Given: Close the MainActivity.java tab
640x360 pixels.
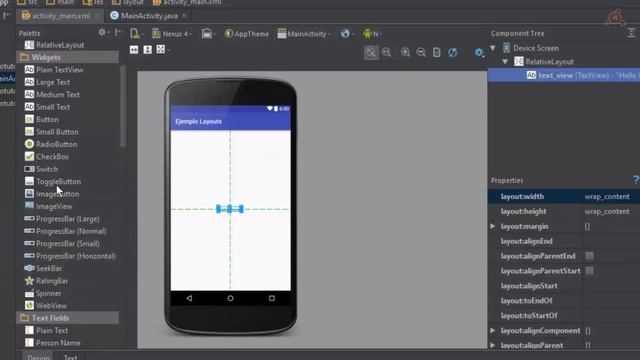Looking at the screenshot, I should coord(184,16).
